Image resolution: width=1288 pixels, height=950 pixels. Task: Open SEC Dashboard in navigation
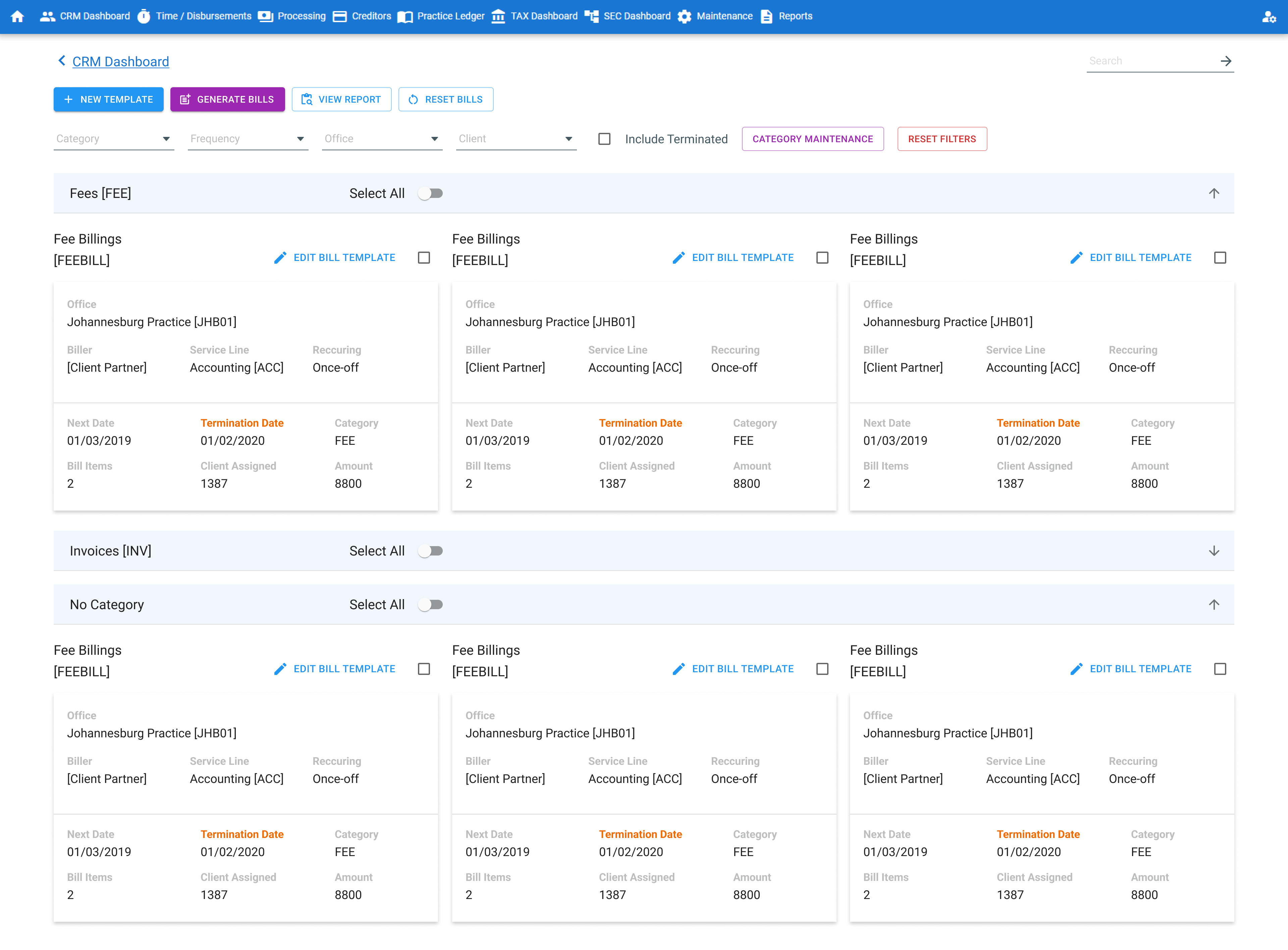(637, 16)
